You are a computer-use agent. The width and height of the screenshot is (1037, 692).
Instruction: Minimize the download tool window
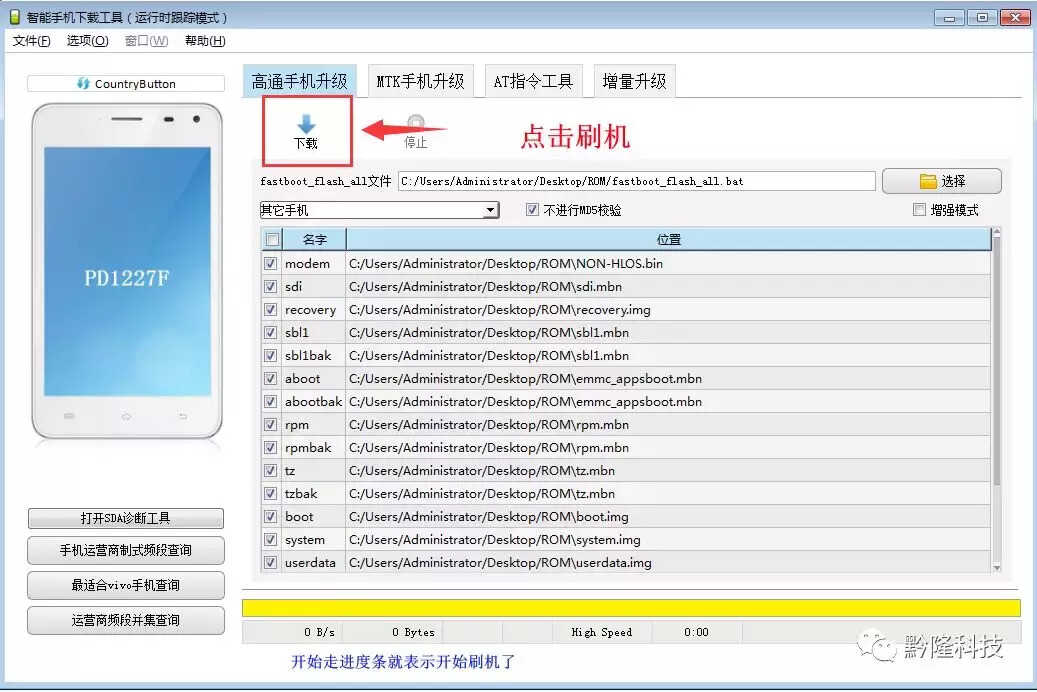pyautogui.click(x=950, y=18)
